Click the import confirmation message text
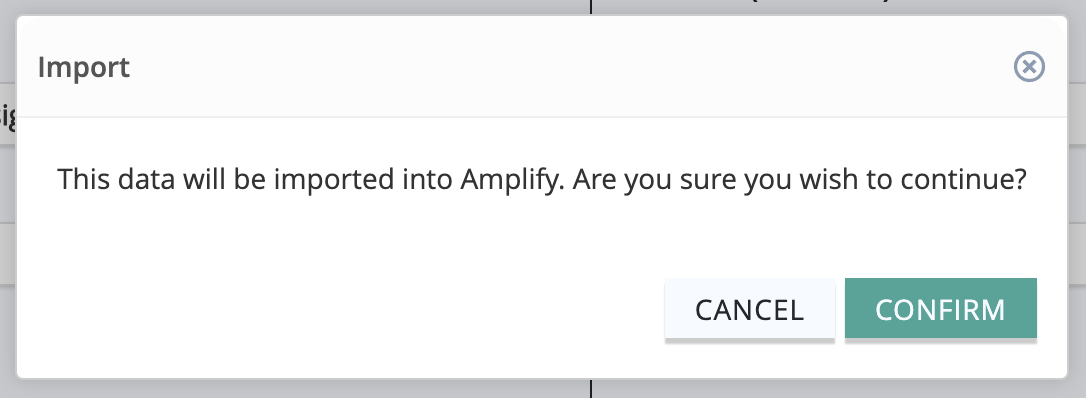The width and height of the screenshot is (1086, 398). (542, 179)
